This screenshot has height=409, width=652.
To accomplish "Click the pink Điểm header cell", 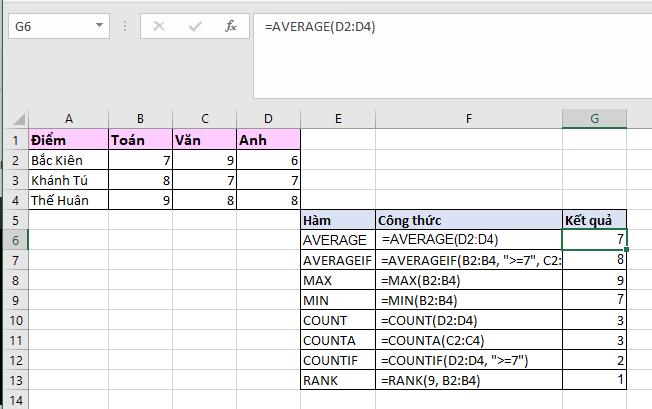I will tap(67, 140).
